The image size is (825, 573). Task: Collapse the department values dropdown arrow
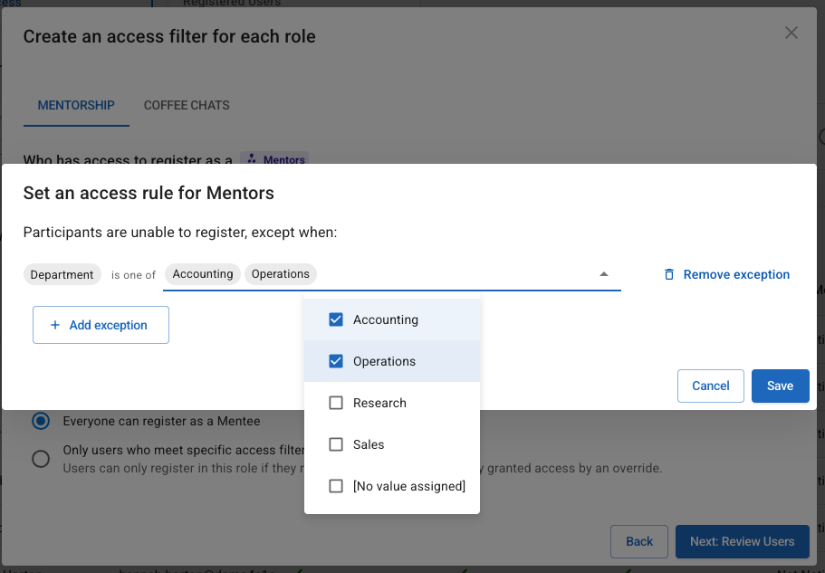click(x=603, y=274)
